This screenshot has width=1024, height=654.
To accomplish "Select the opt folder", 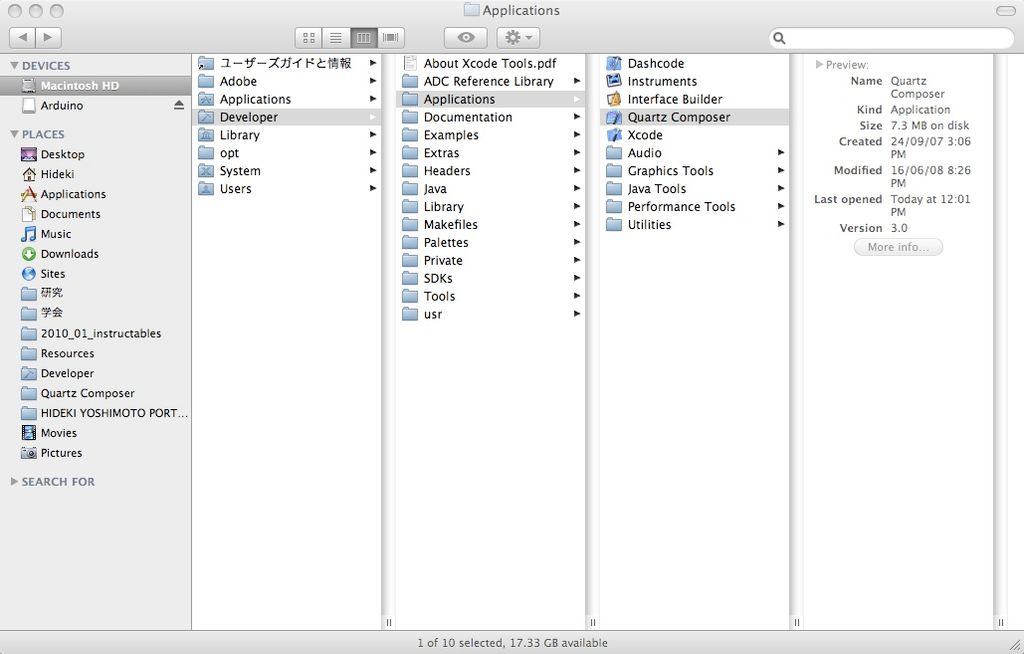I will [x=287, y=153].
